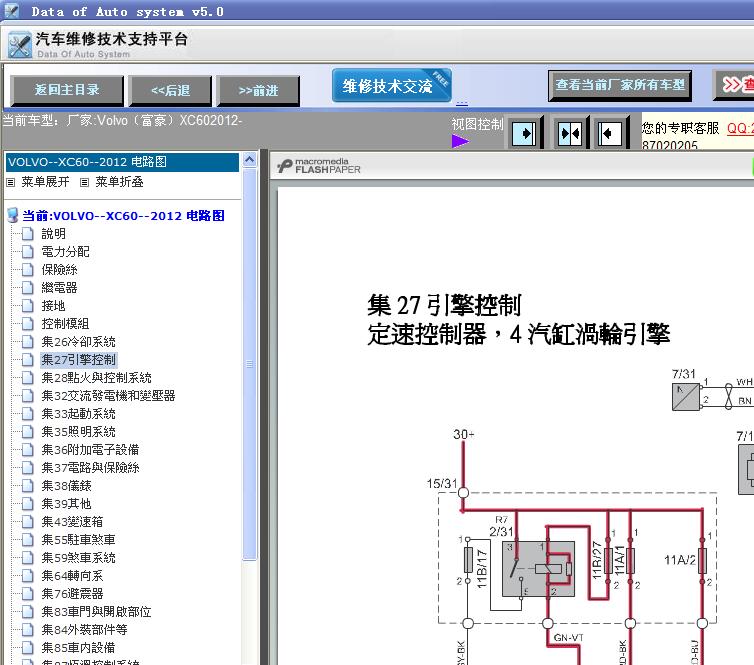Click the fuse 11A/2 in the diagram
Screen dimensions: 754x665
[x=702, y=561]
